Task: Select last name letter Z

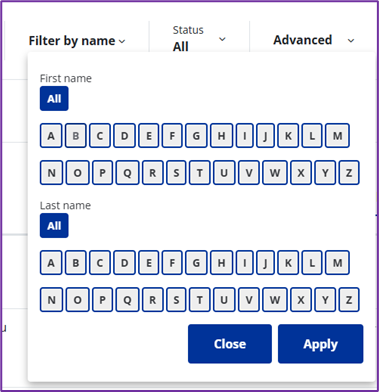Action: pos(349,300)
